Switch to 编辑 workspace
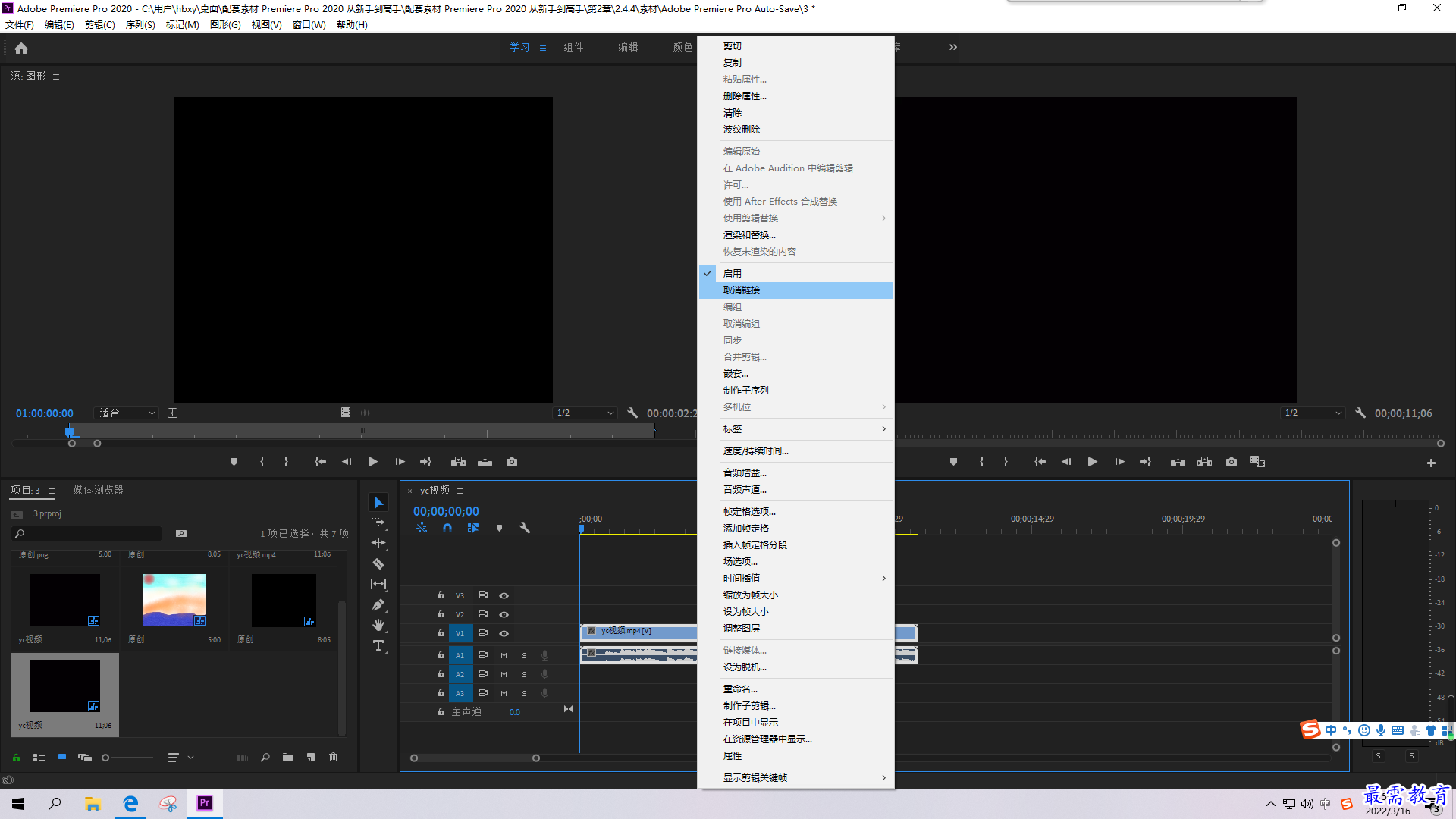Screen dimensions: 1456x819 [x=628, y=47]
